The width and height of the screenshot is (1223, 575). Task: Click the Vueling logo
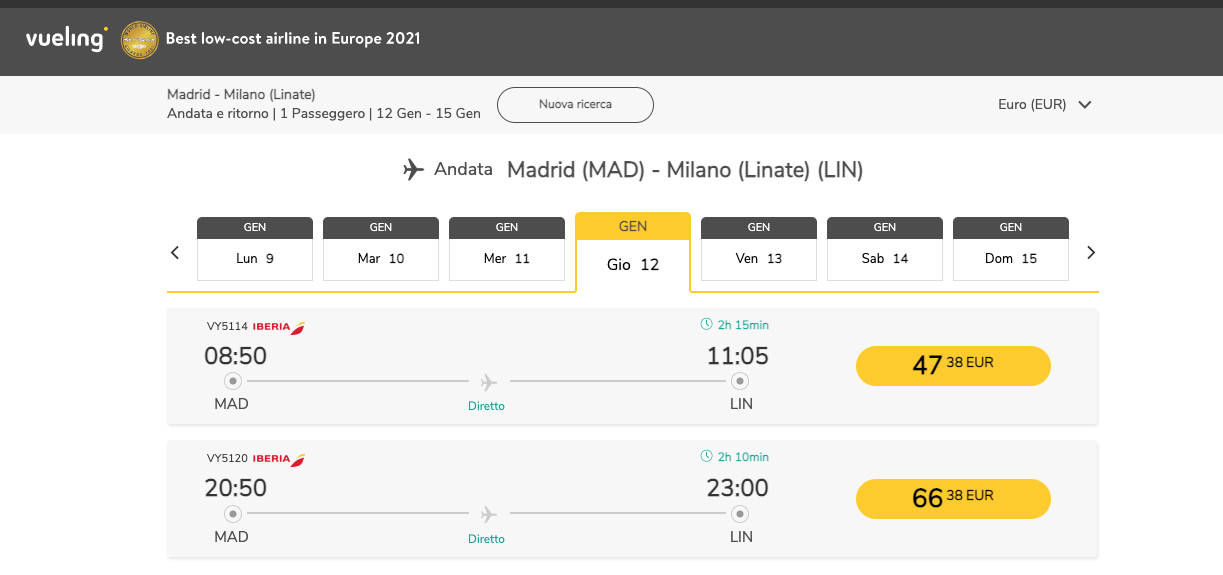tap(66, 39)
